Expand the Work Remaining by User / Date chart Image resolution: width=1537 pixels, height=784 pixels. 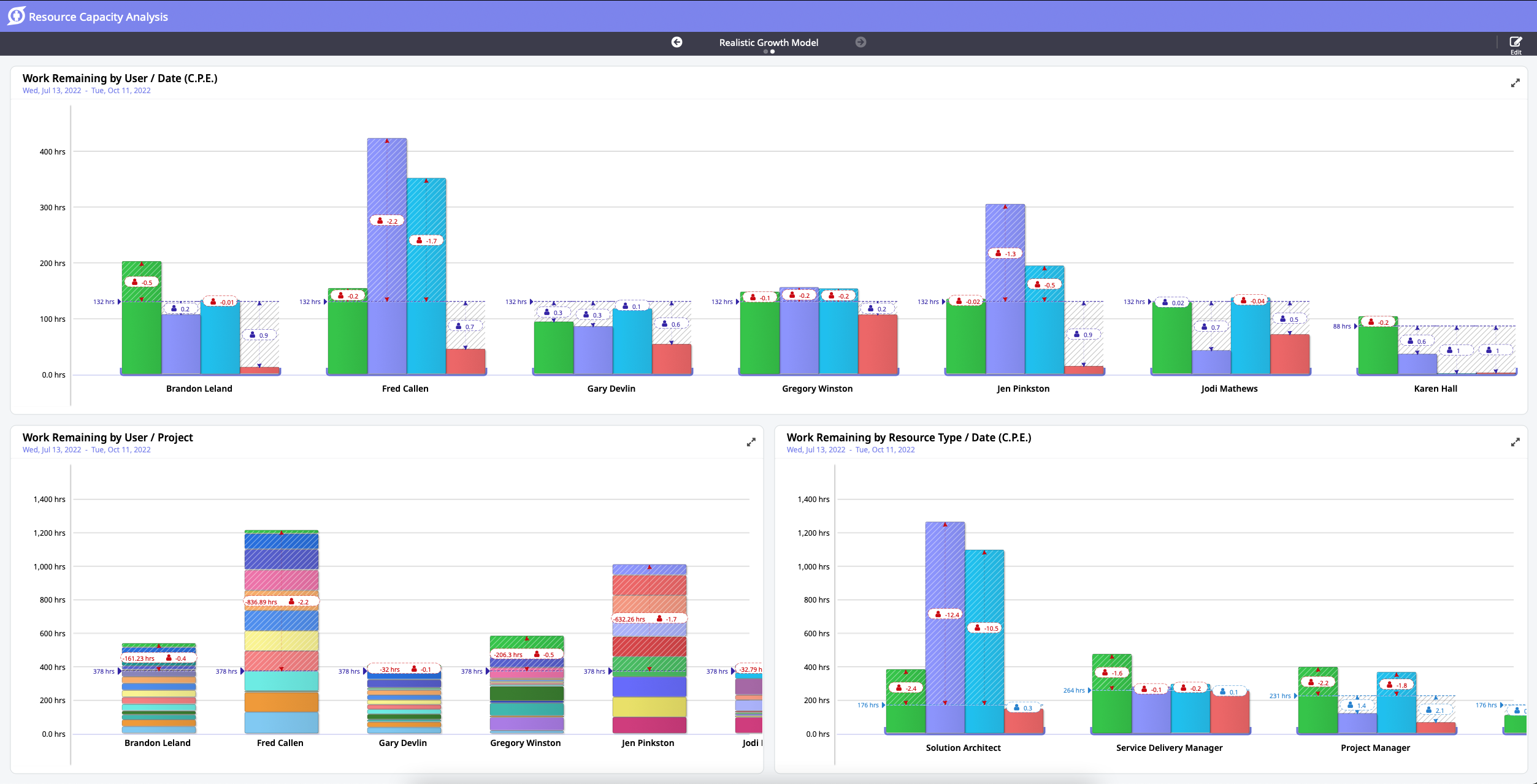(1515, 83)
